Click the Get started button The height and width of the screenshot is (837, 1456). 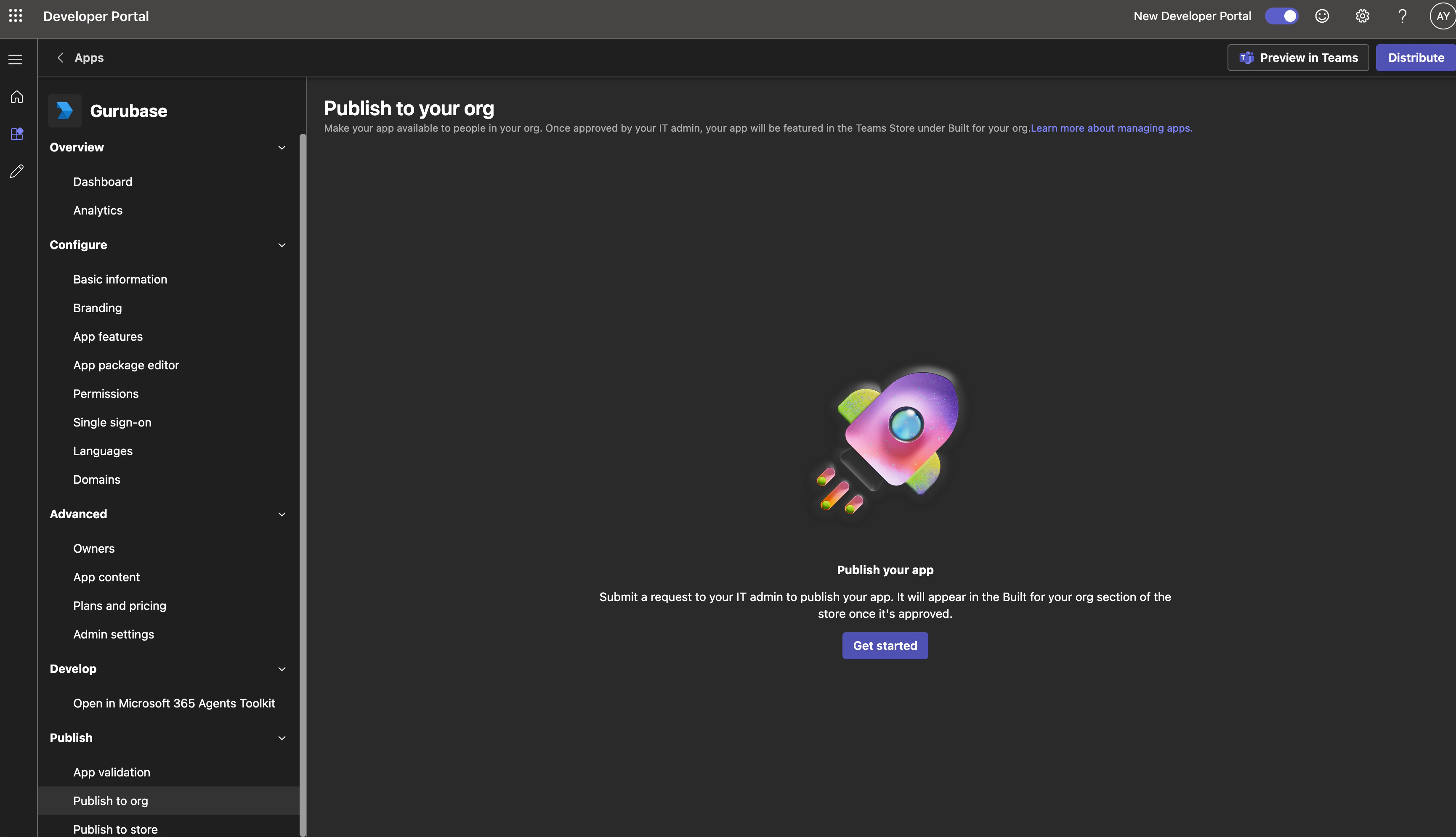click(885, 646)
